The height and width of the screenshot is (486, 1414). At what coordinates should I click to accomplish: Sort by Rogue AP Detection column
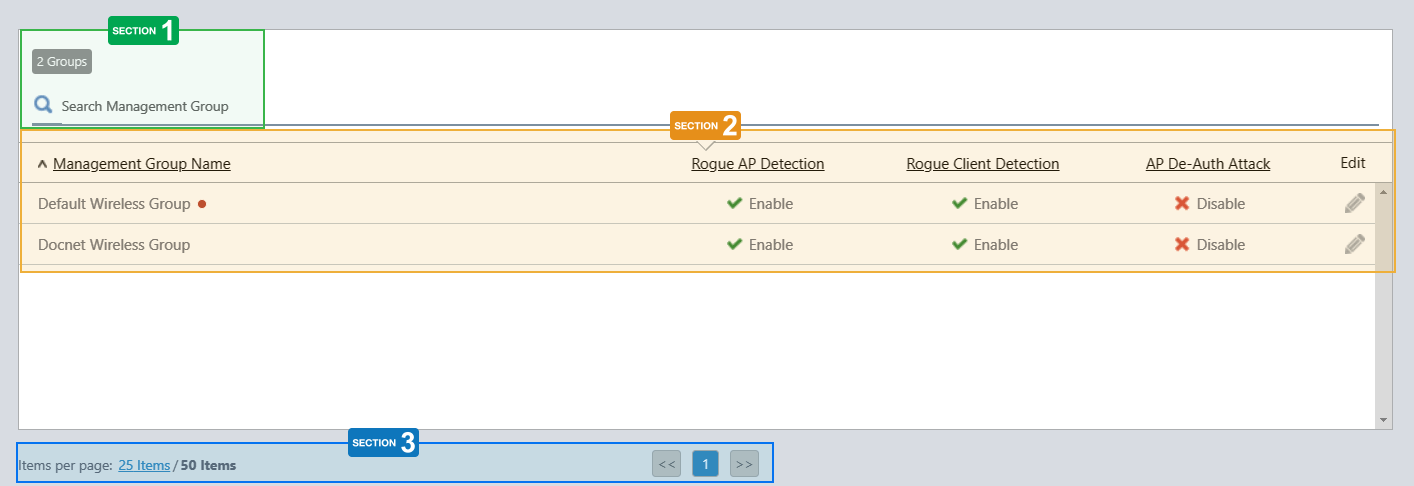point(758,164)
